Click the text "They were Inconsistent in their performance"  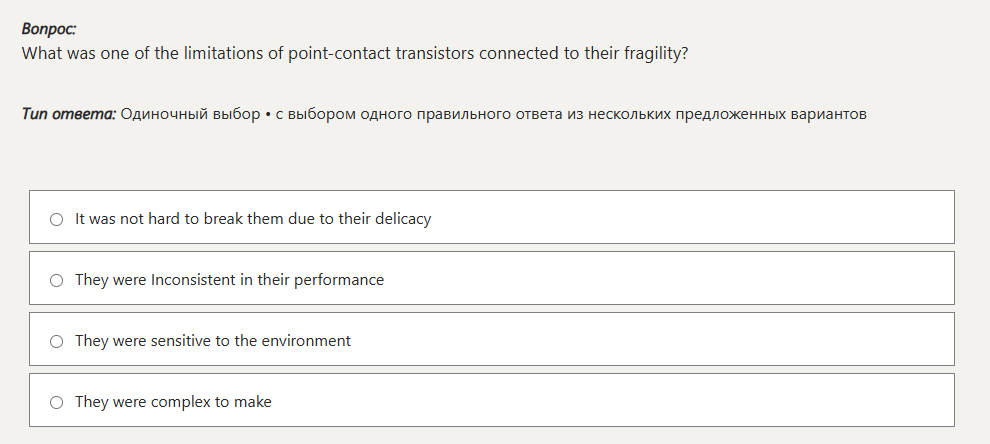229,280
